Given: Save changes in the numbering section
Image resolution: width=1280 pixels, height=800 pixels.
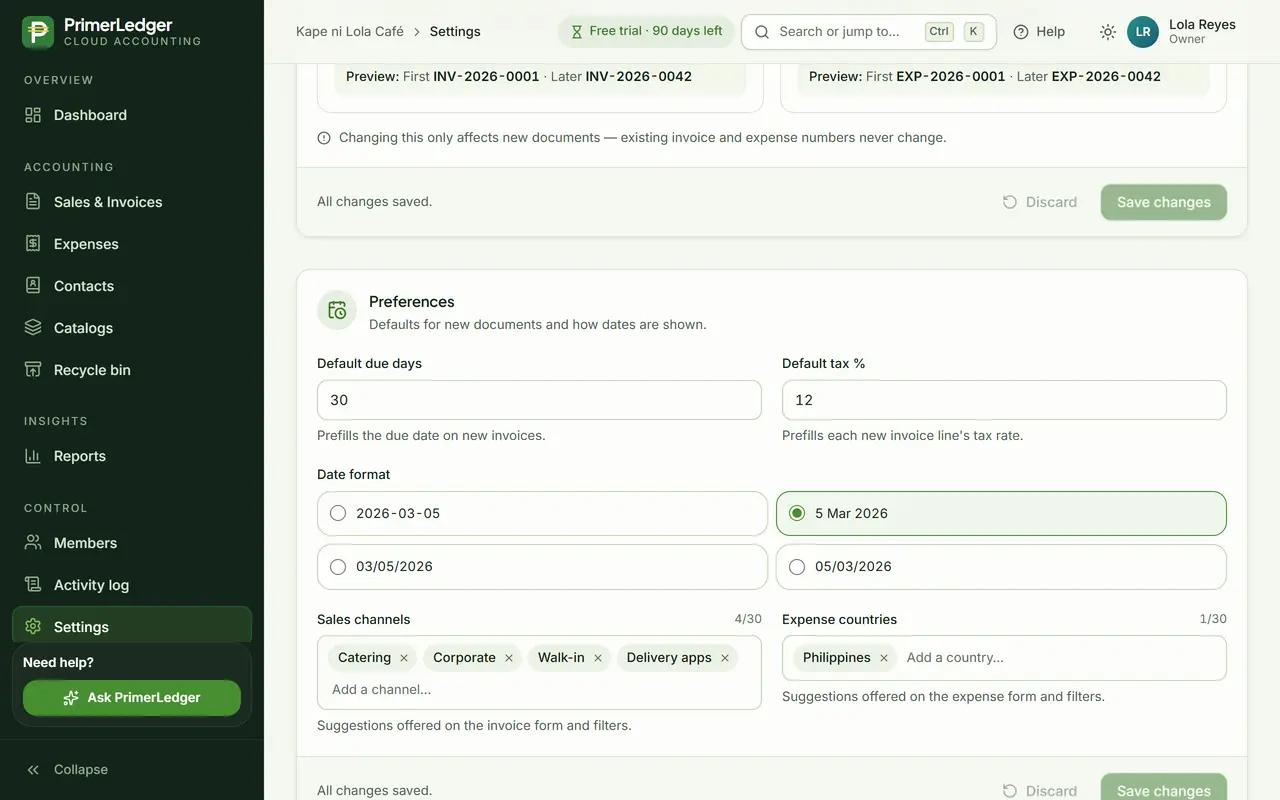Looking at the screenshot, I should [x=1164, y=202].
